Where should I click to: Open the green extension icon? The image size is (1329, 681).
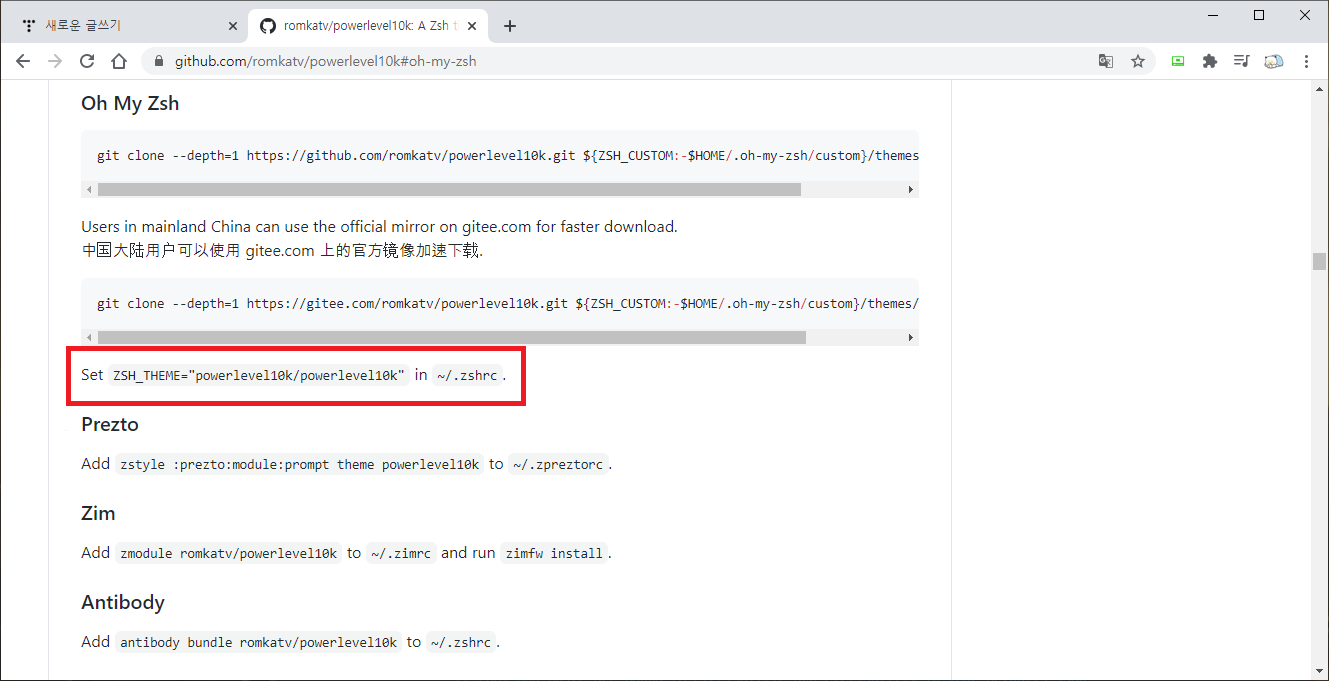point(1178,61)
